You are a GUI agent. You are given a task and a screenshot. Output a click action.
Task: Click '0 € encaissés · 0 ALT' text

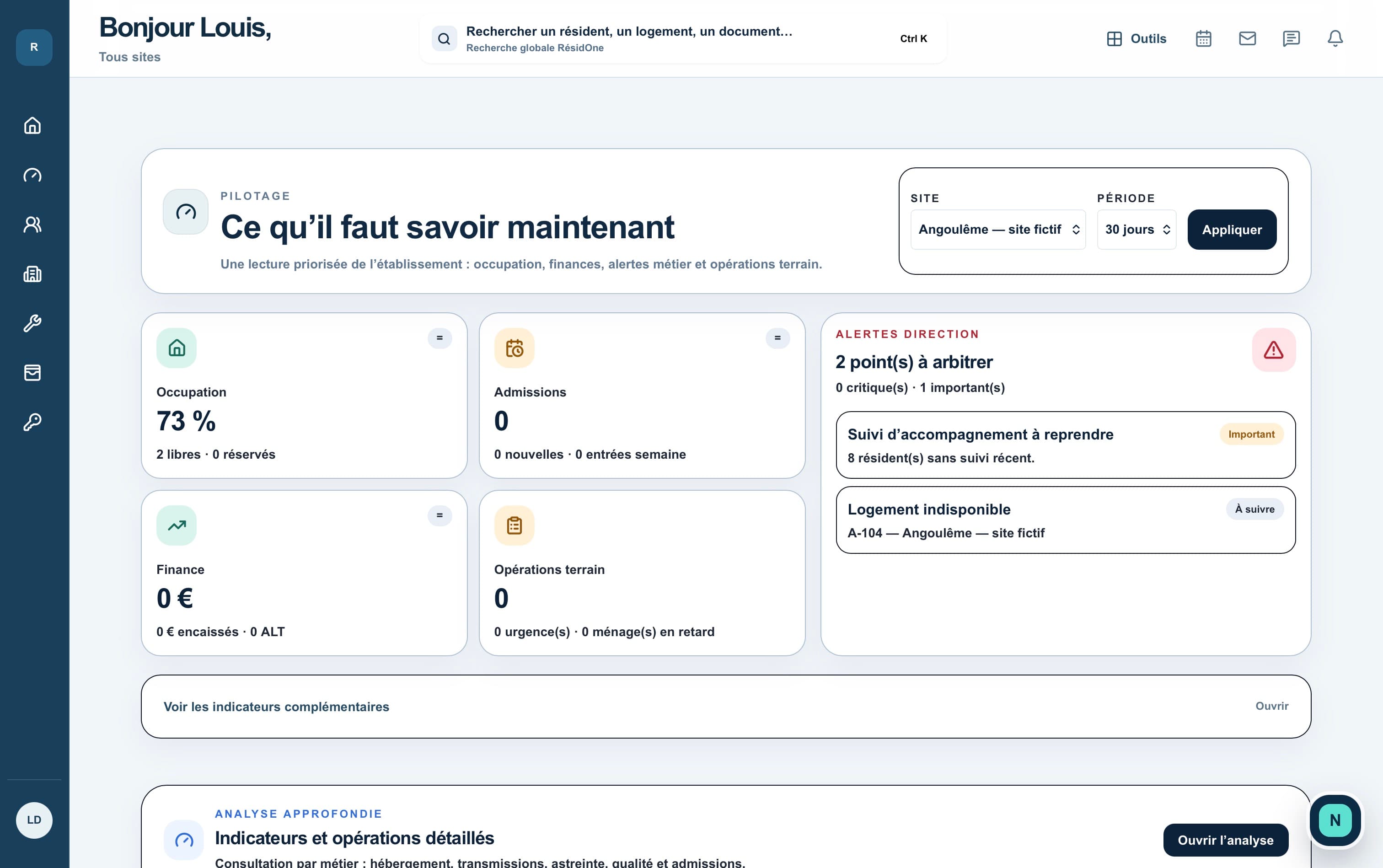(220, 632)
